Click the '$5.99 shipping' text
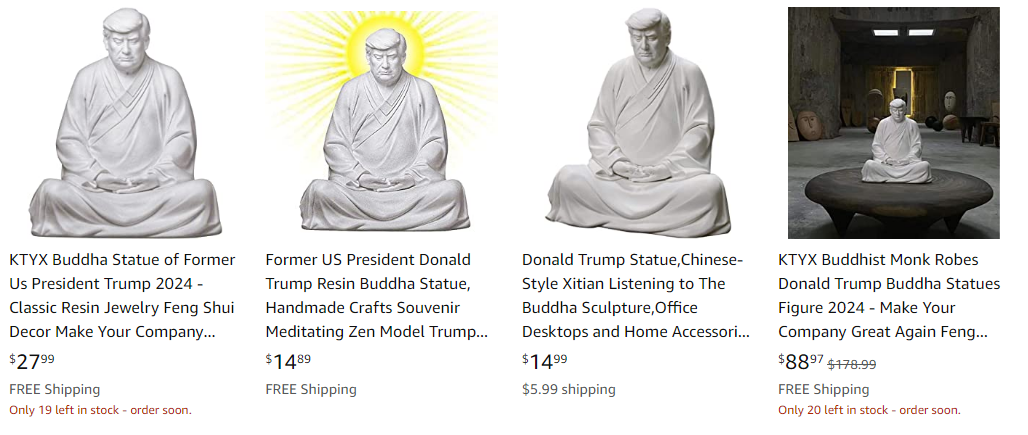Screen dimensions: 1028x435 coord(568,389)
